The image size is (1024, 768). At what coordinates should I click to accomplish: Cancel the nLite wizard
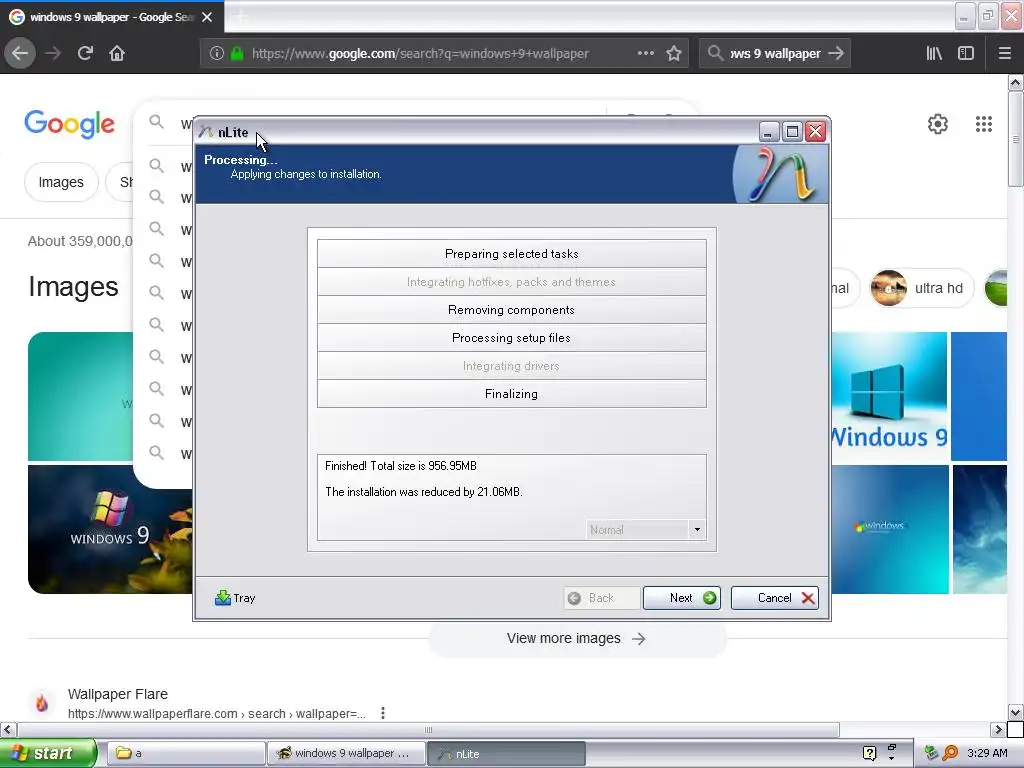coord(775,598)
